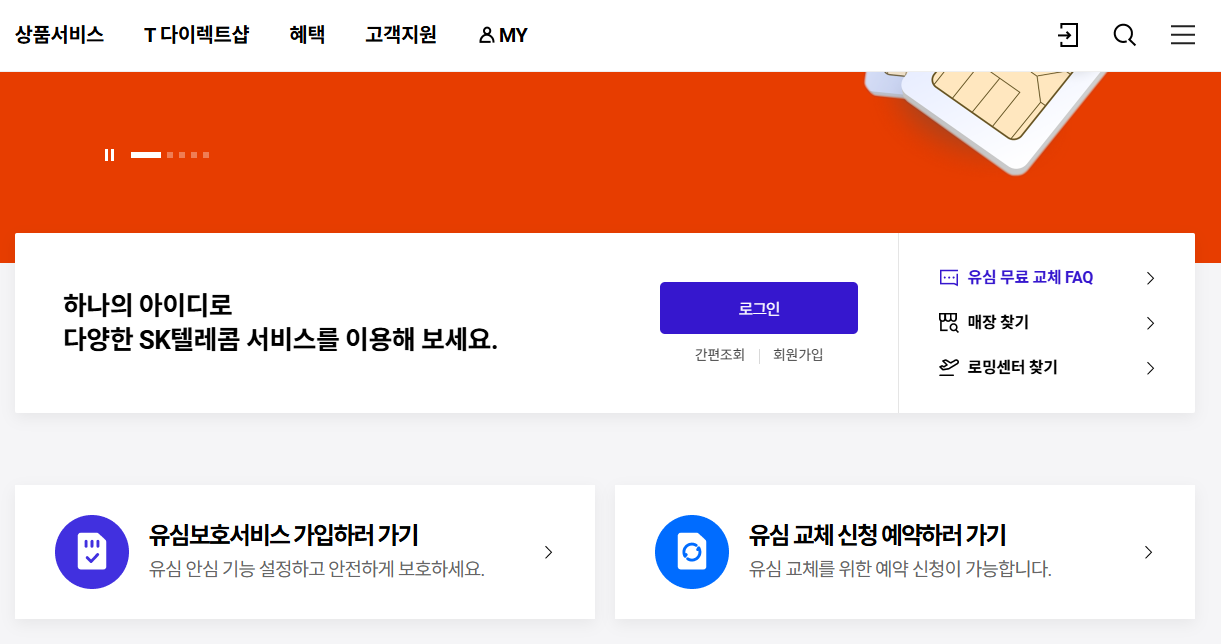Click the airplane icon beside 로밍센터 찾기
The height and width of the screenshot is (644, 1221).
tap(949, 367)
